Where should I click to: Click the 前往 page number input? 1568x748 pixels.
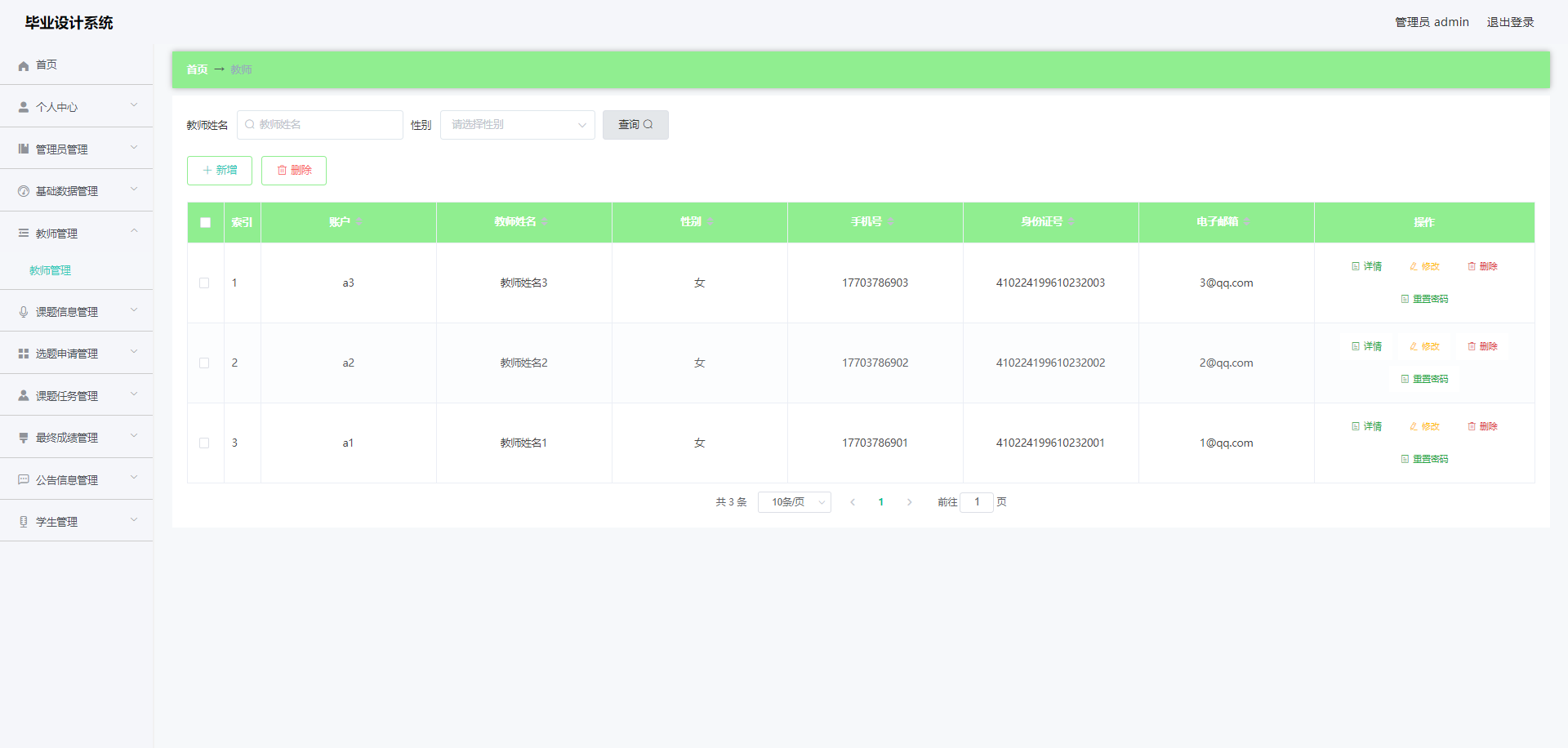pos(977,502)
